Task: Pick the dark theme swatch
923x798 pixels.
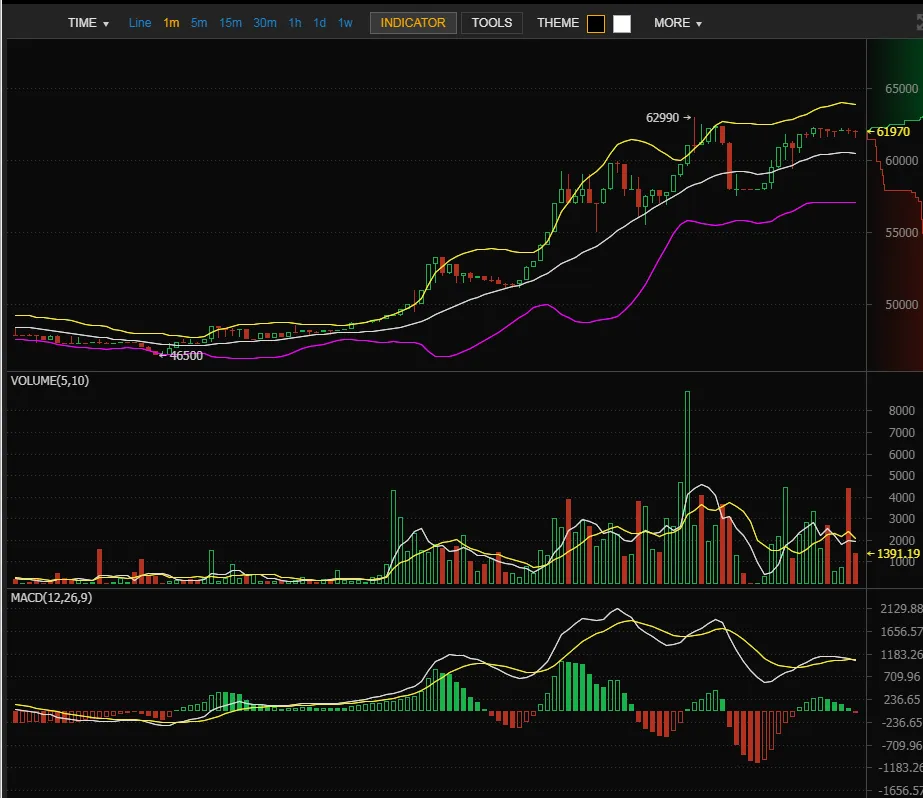Action: [596, 24]
